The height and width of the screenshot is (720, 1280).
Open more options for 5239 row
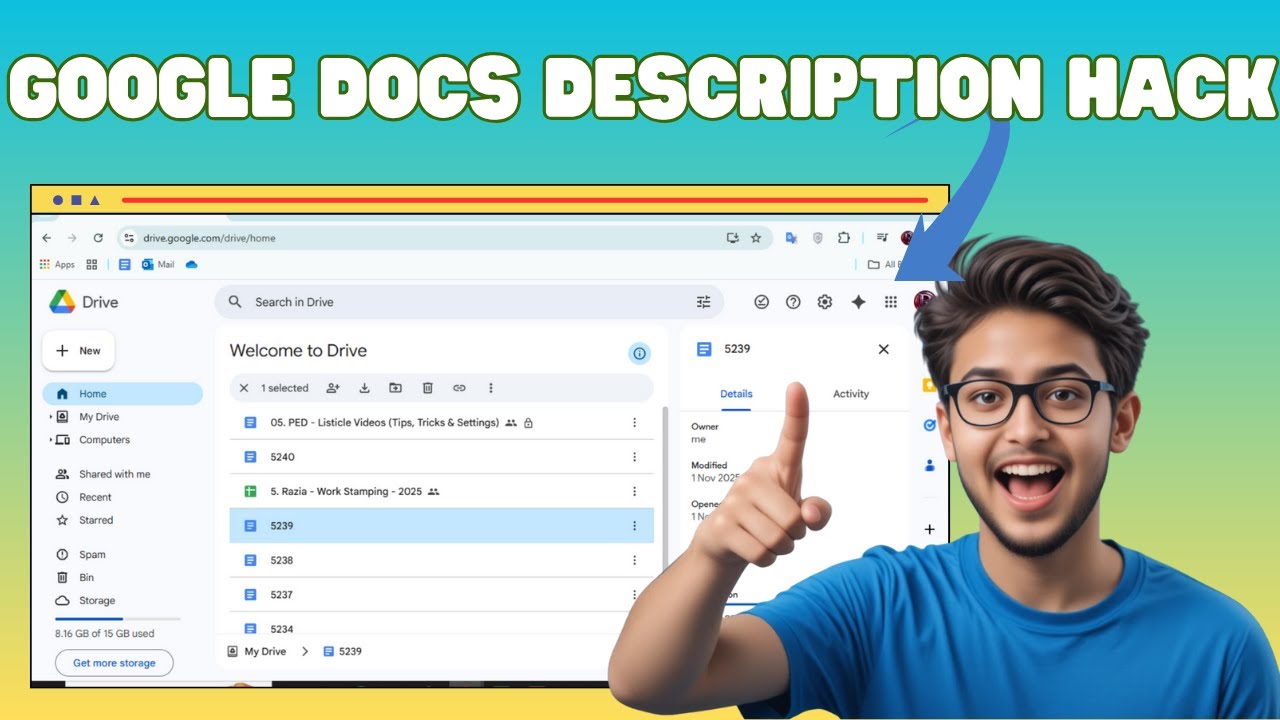pos(634,526)
